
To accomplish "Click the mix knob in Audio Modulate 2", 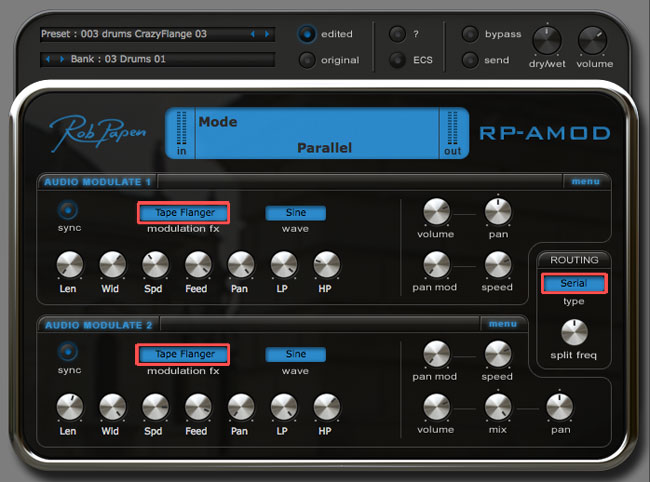I will coord(498,407).
